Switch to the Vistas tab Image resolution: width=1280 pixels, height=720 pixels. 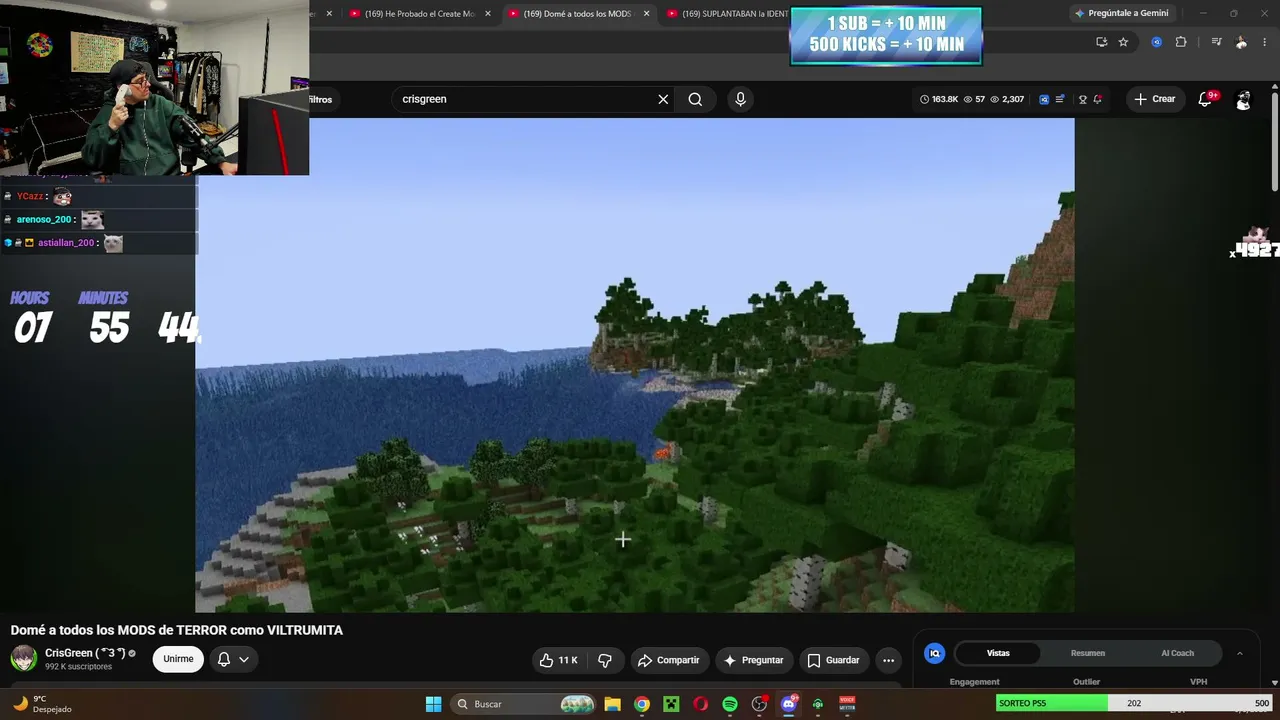click(x=998, y=653)
